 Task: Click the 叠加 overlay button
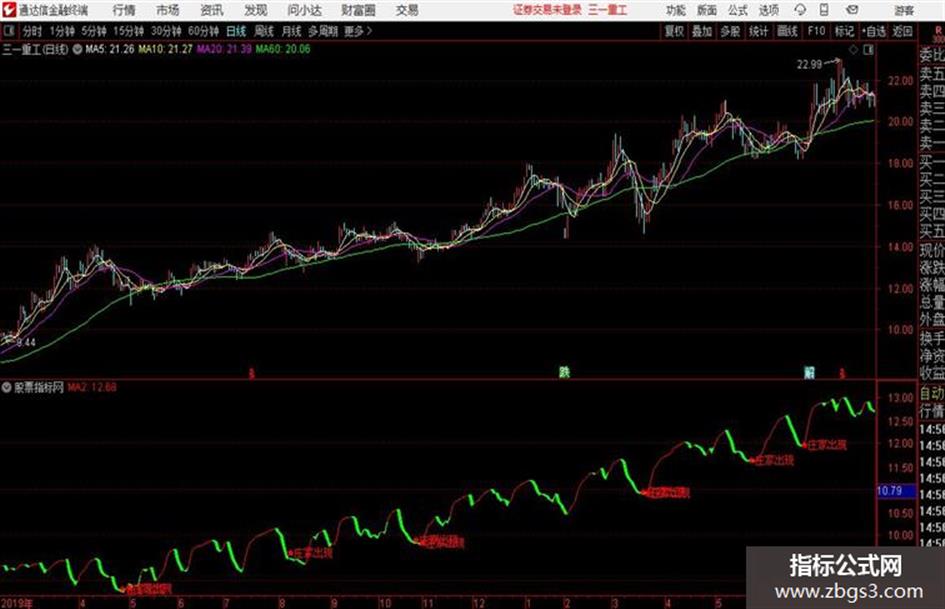pos(702,31)
